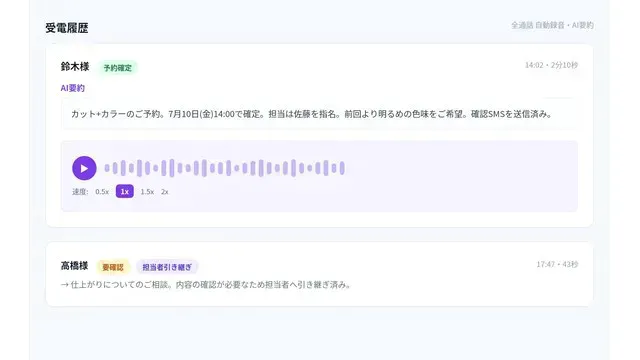The width and height of the screenshot is (640, 360).
Task: Click the 予約確定 status badge
Action: [118, 68]
